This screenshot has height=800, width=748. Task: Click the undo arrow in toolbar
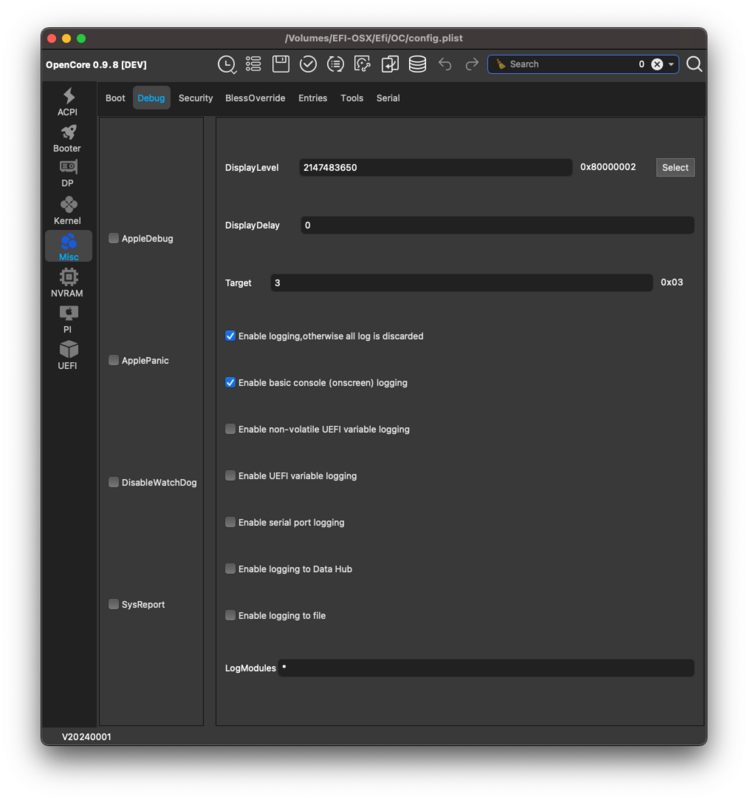click(x=445, y=64)
